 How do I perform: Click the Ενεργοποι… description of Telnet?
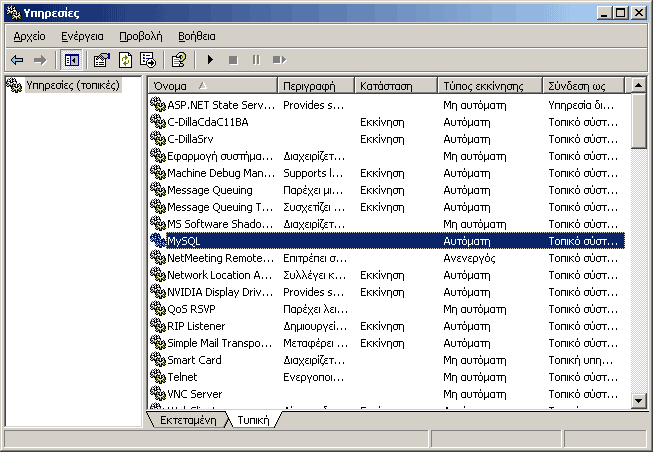(314, 377)
